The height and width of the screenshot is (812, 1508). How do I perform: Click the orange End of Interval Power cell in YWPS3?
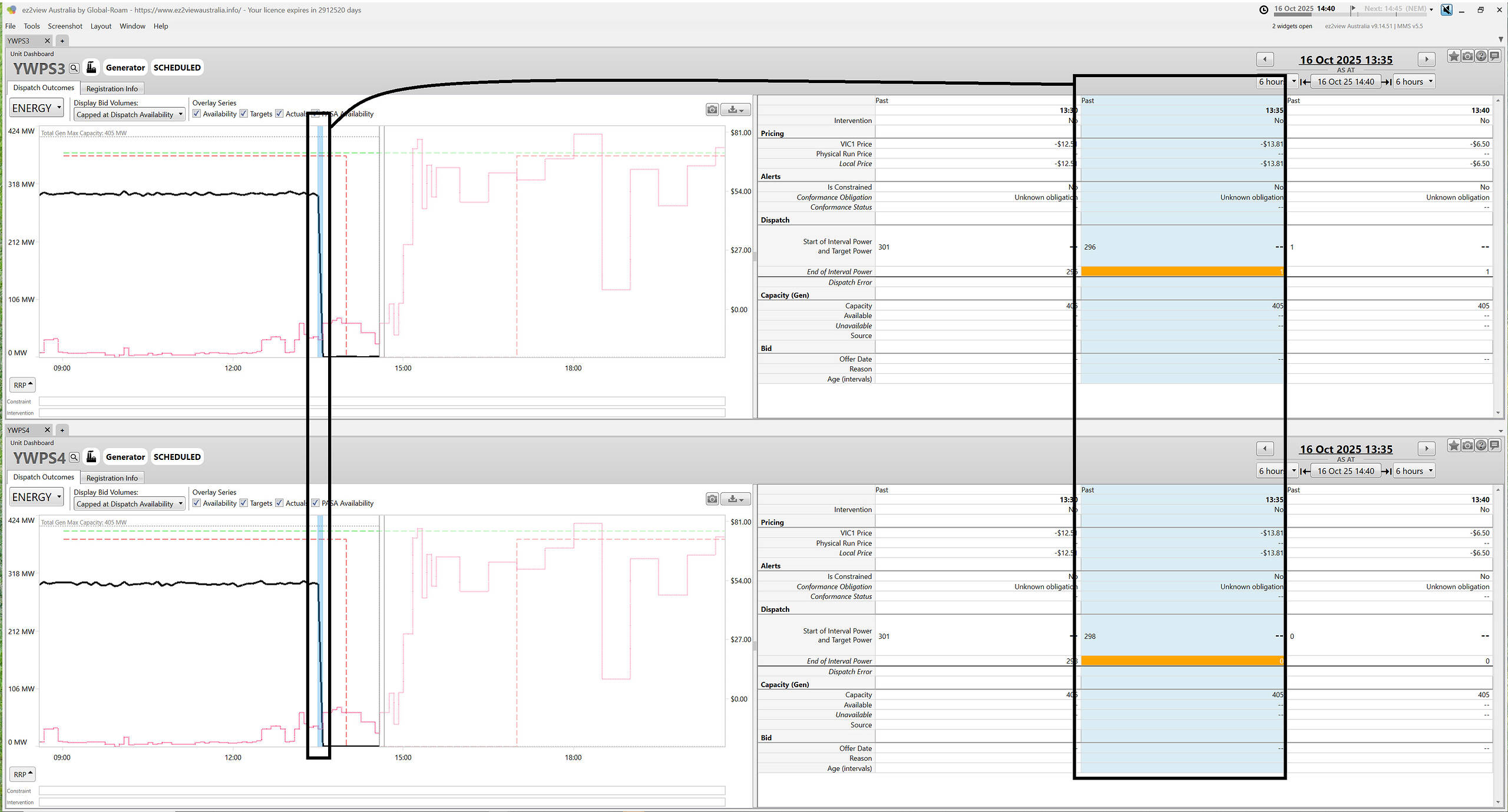point(1181,272)
